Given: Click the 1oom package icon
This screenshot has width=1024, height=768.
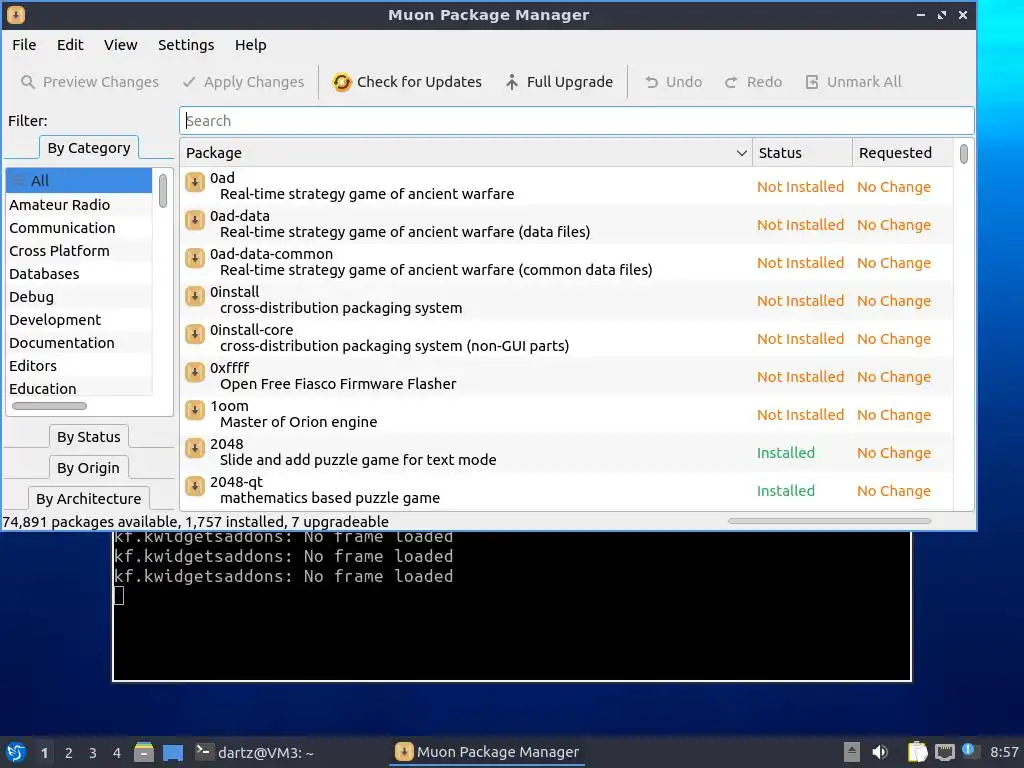Looking at the screenshot, I should pyautogui.click(x=195, y=409).
